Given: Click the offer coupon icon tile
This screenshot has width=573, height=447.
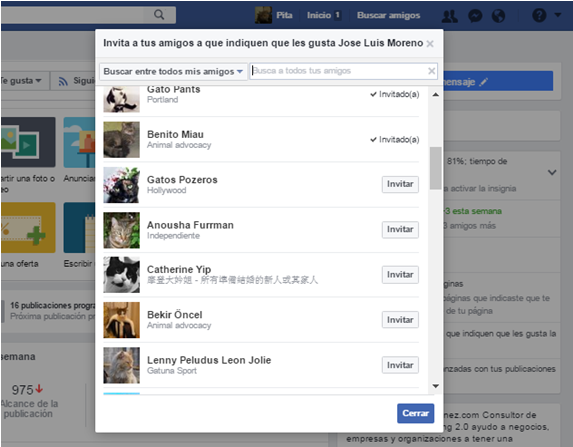Looking at the screenshot, I should coord(28,228).
